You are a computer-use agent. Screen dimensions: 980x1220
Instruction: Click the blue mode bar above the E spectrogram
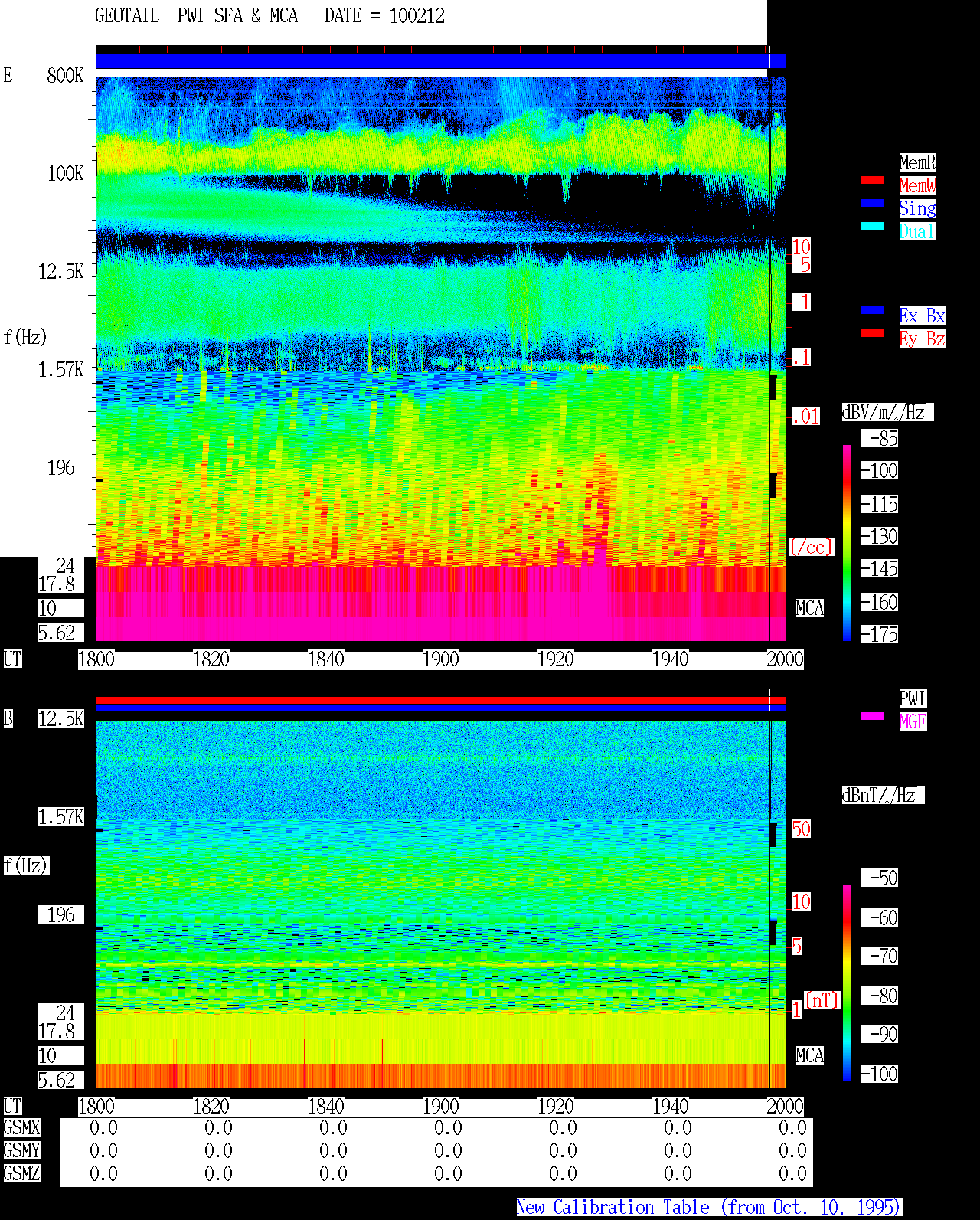(440, 61)
